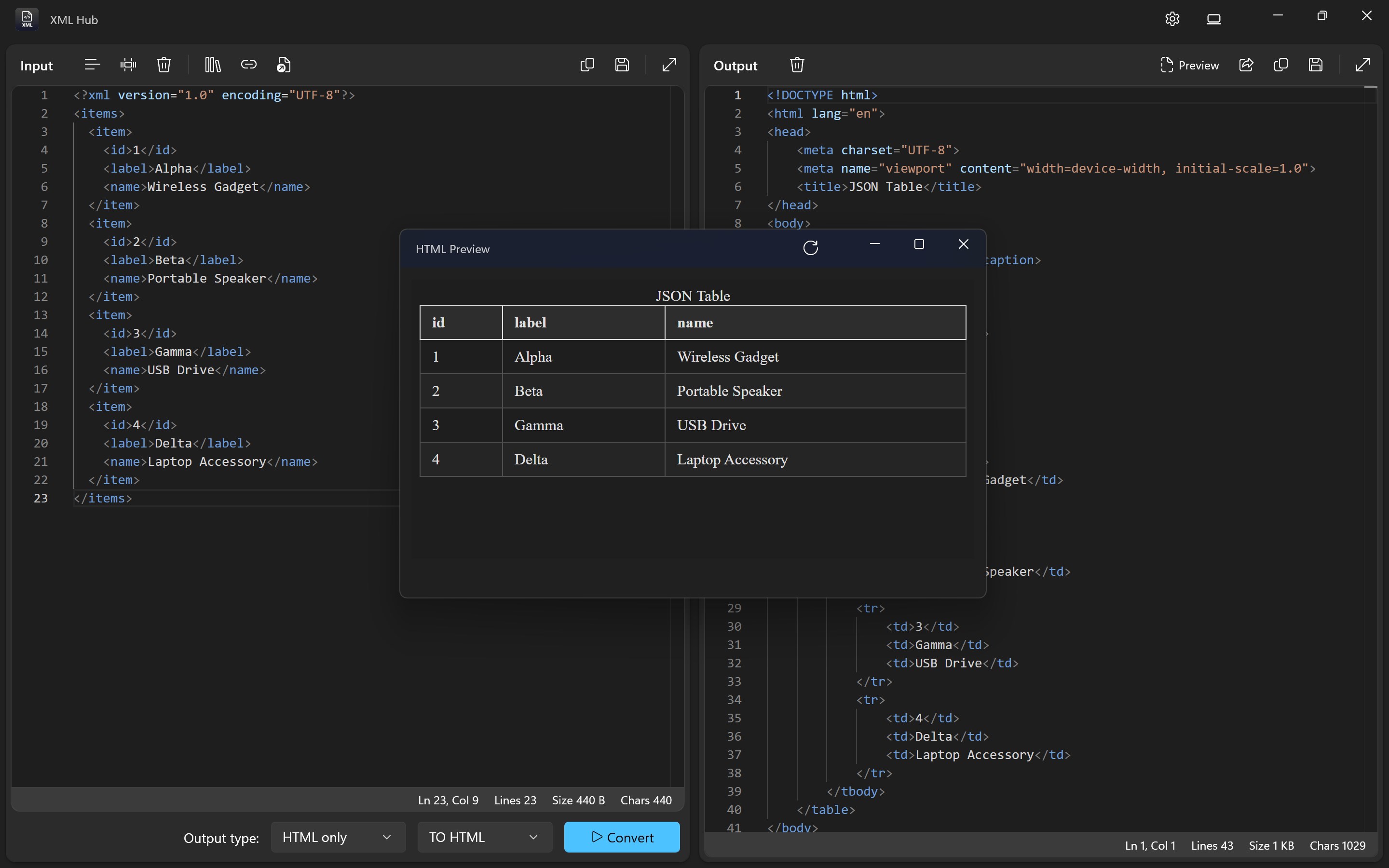1389x868 pixels.
Task: Copy the HTML output to clipboard
Action: tap(1280, 65)
